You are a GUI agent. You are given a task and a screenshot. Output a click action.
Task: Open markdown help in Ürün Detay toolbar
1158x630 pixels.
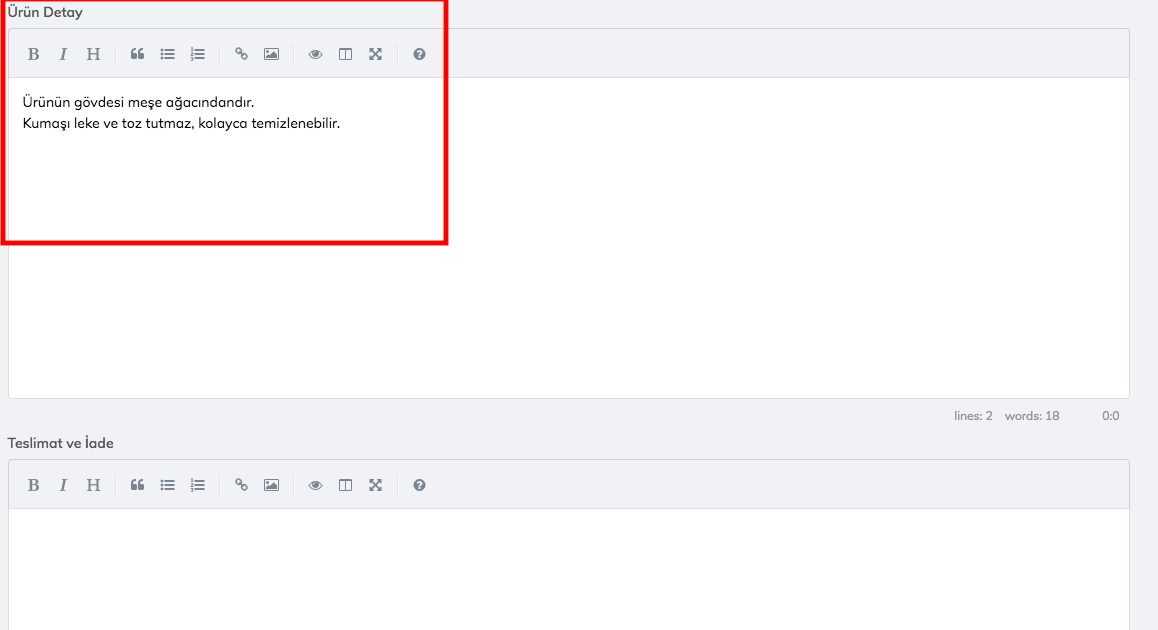pos(419,54)
